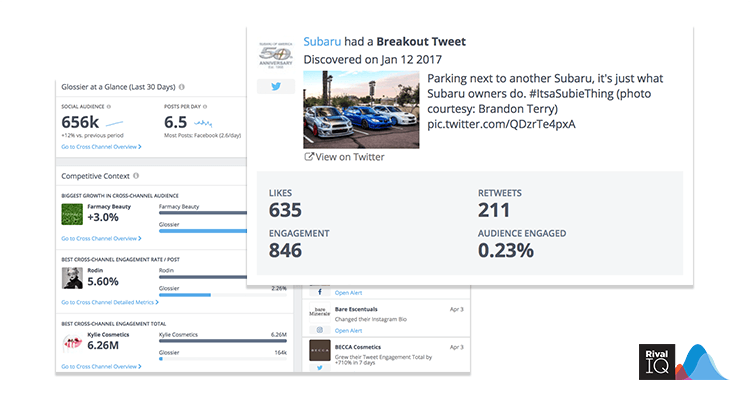Open Alert for Bare Escentuals Instagram change
This screenshot has width=750, height=397.
click(x=349, y=331)
